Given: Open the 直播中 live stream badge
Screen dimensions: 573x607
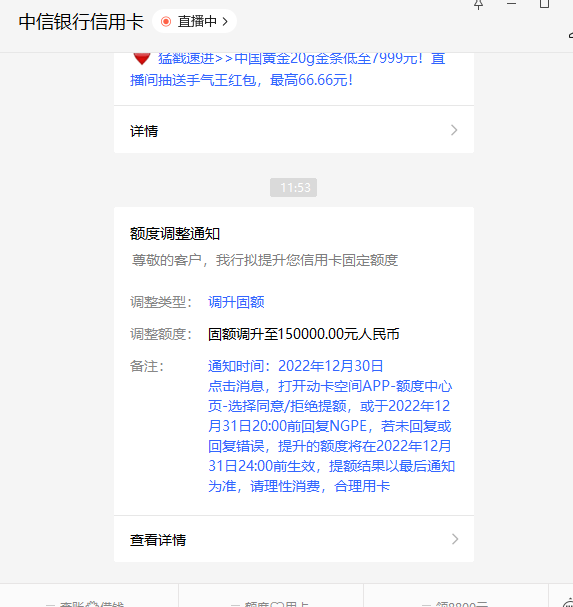Looking at the screenshot, I should coord(195,21).
